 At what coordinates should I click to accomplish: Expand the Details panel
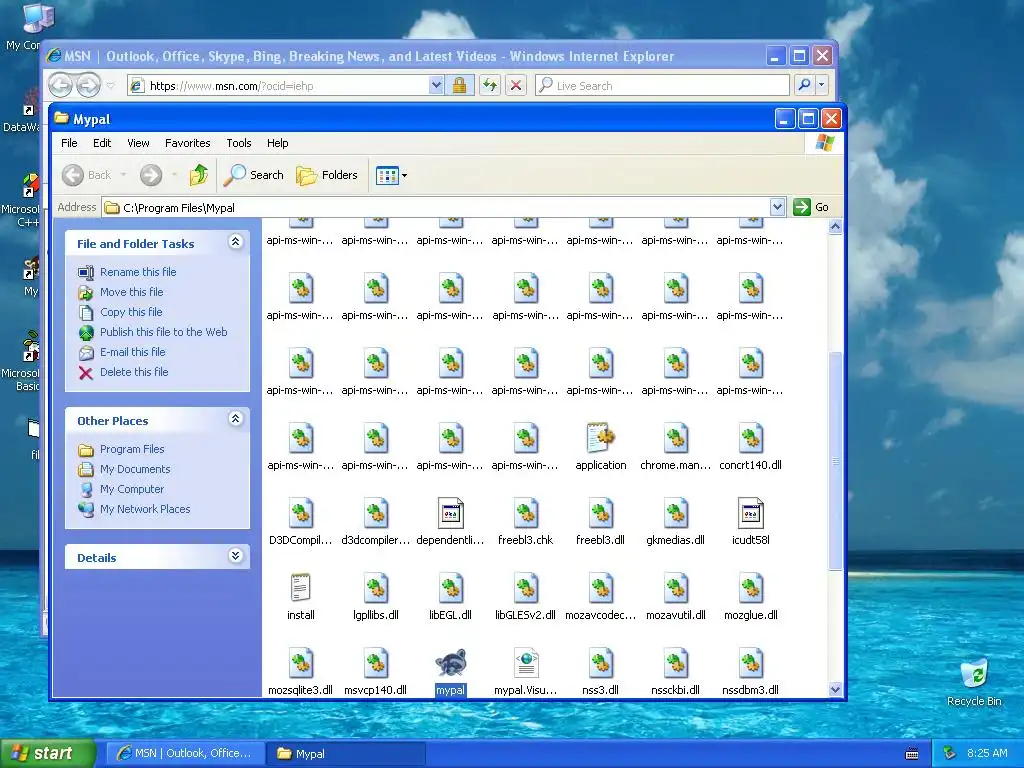(x=236, y=556)
